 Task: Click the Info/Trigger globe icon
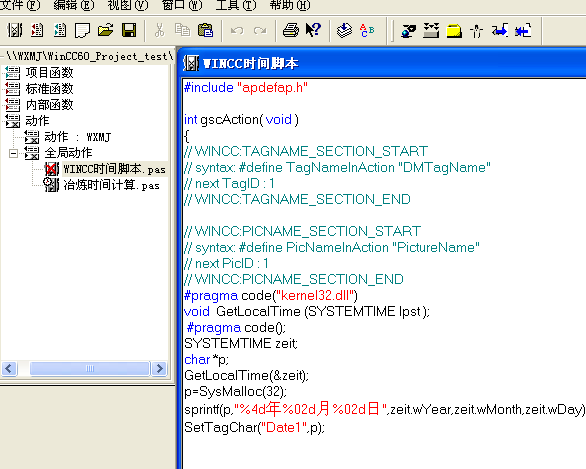(408, 30)
